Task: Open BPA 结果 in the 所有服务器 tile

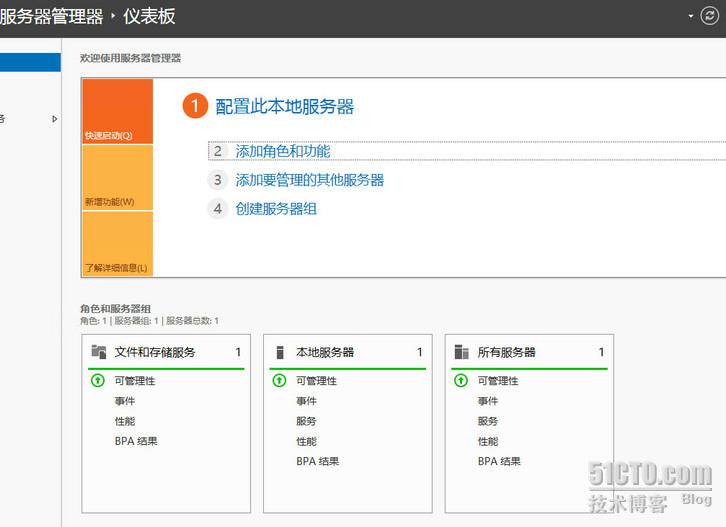Action: pos(499,462)
